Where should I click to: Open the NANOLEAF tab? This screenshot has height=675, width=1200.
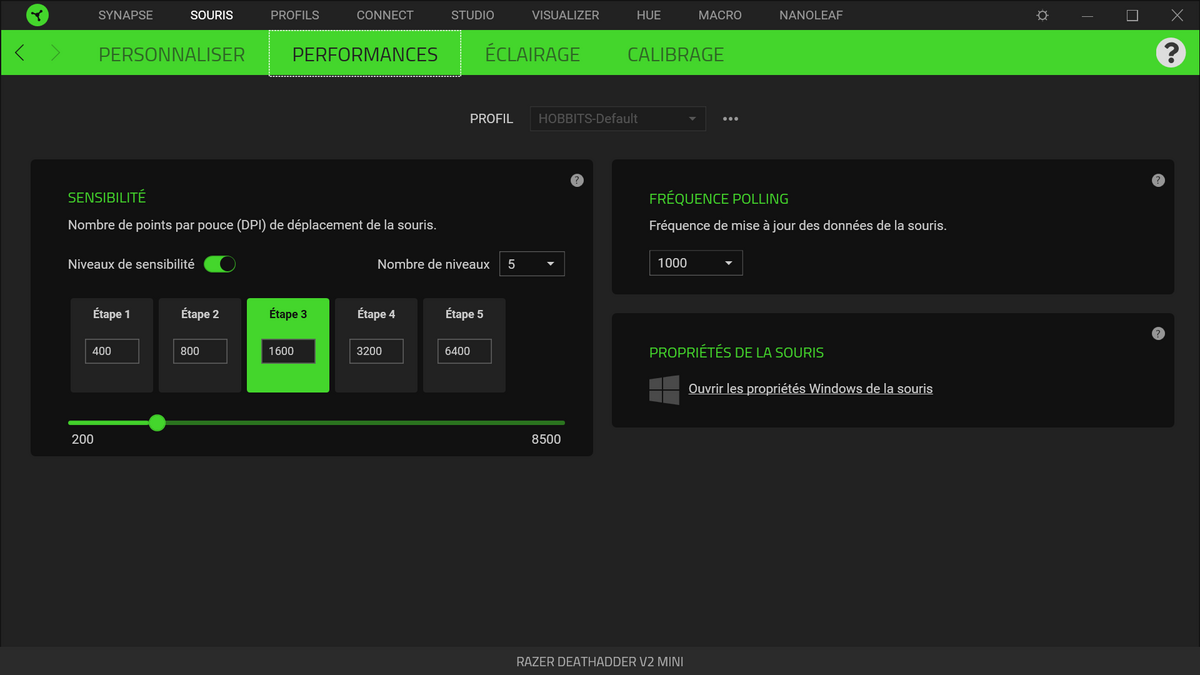tap(811, 15)
